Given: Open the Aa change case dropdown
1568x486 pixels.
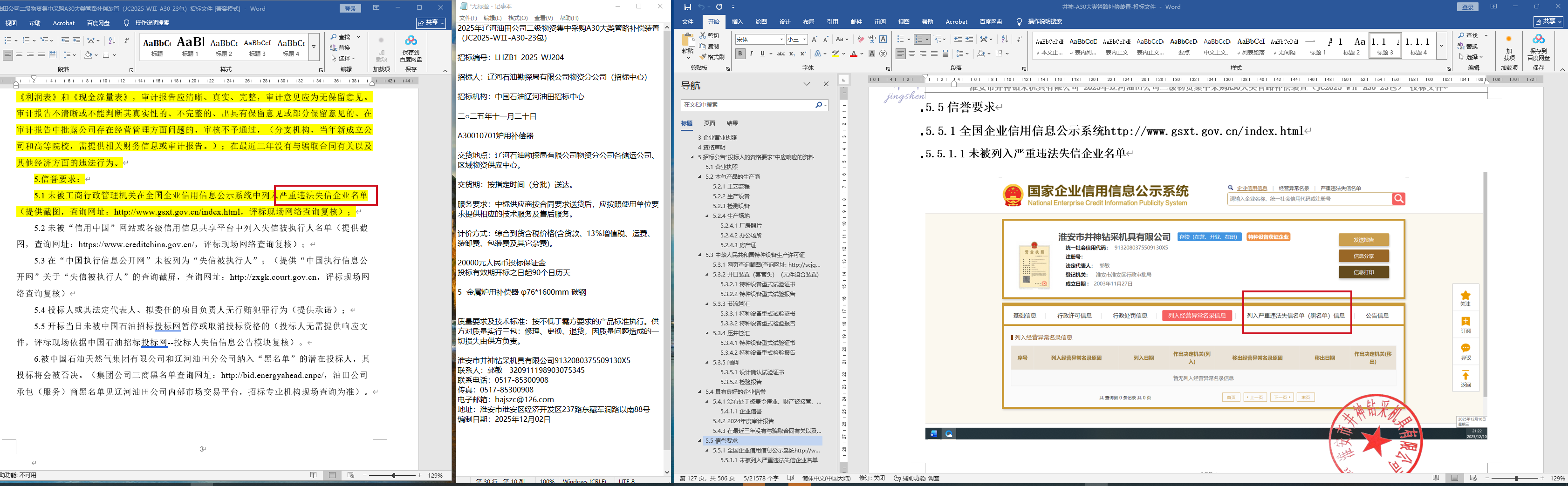Looking at the screenshot, I should tap(842, 40).
